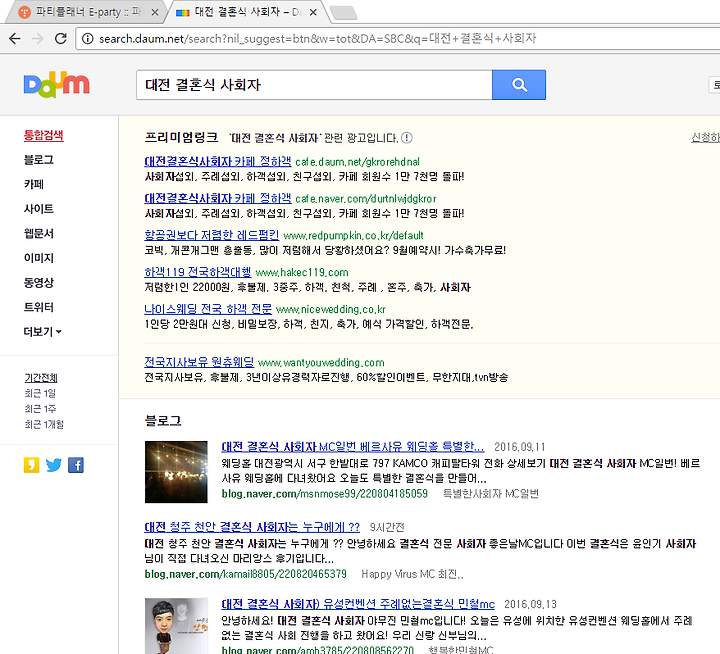Open blog.naver.com/msnmose99 URL link

tap(325, 494)
